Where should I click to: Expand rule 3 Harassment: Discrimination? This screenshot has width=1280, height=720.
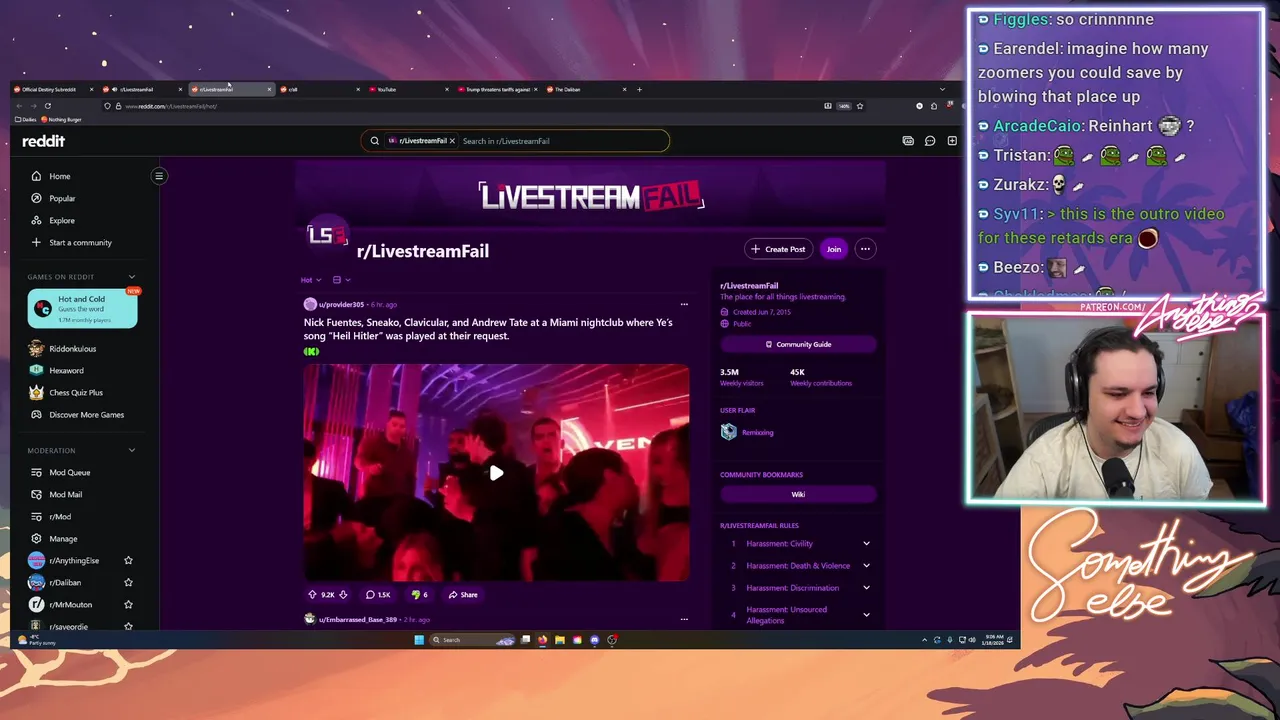(866, 588)
